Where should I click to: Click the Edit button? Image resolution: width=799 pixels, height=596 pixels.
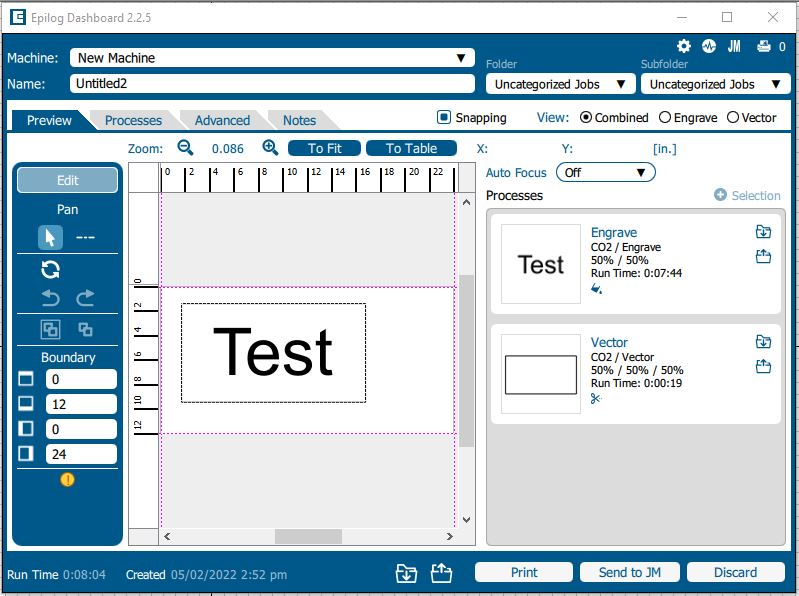pyautogui.click(x=67, y=180)
